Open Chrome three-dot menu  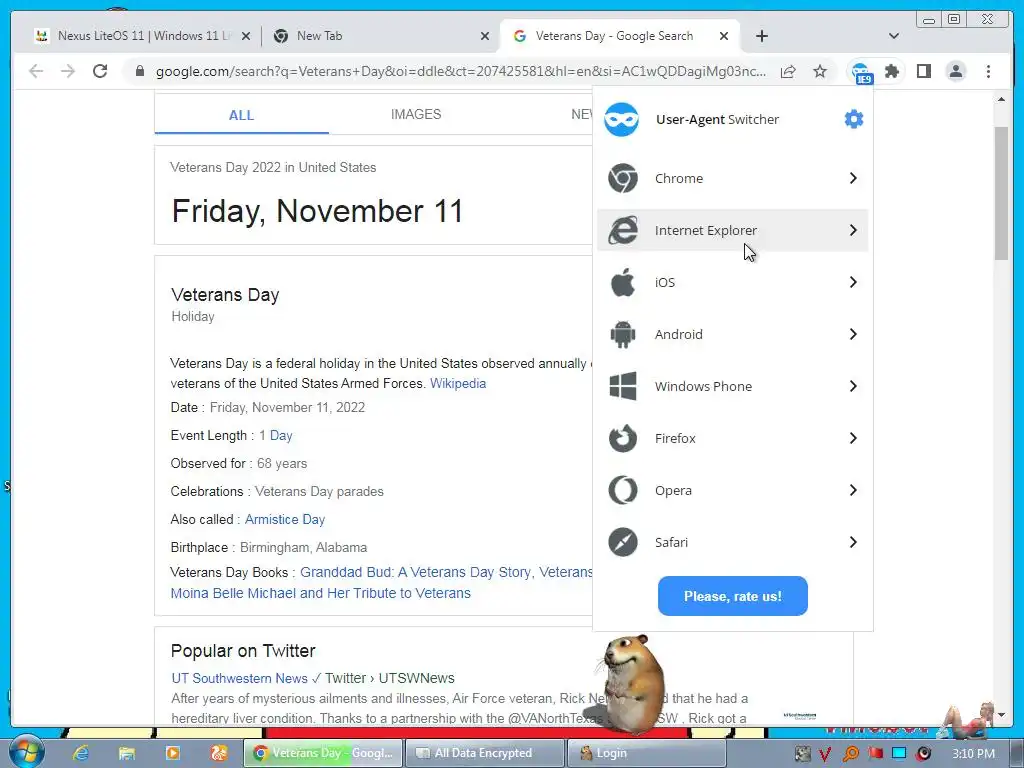coord(988,71)
